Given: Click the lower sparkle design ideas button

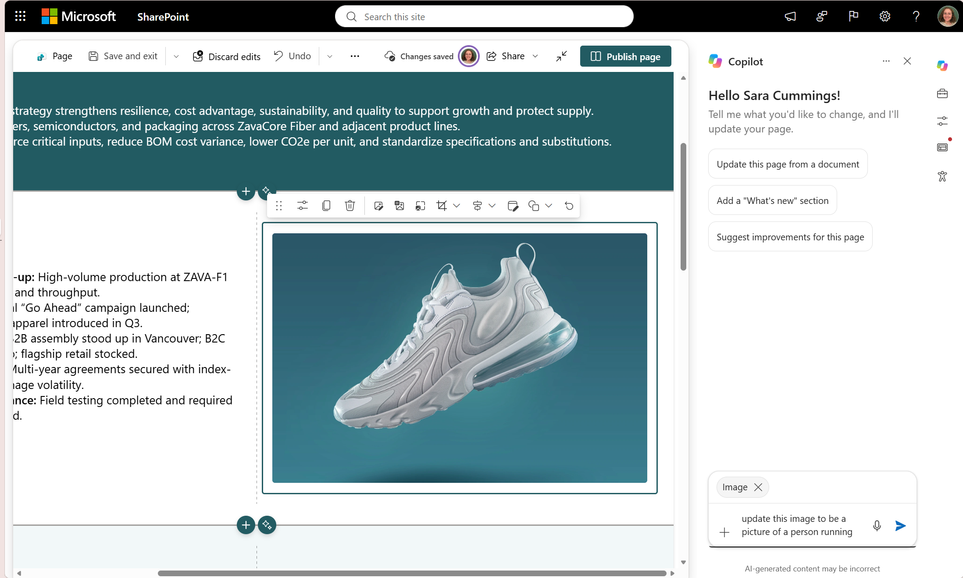Looking at the screenshot, I should click(267, 525).
